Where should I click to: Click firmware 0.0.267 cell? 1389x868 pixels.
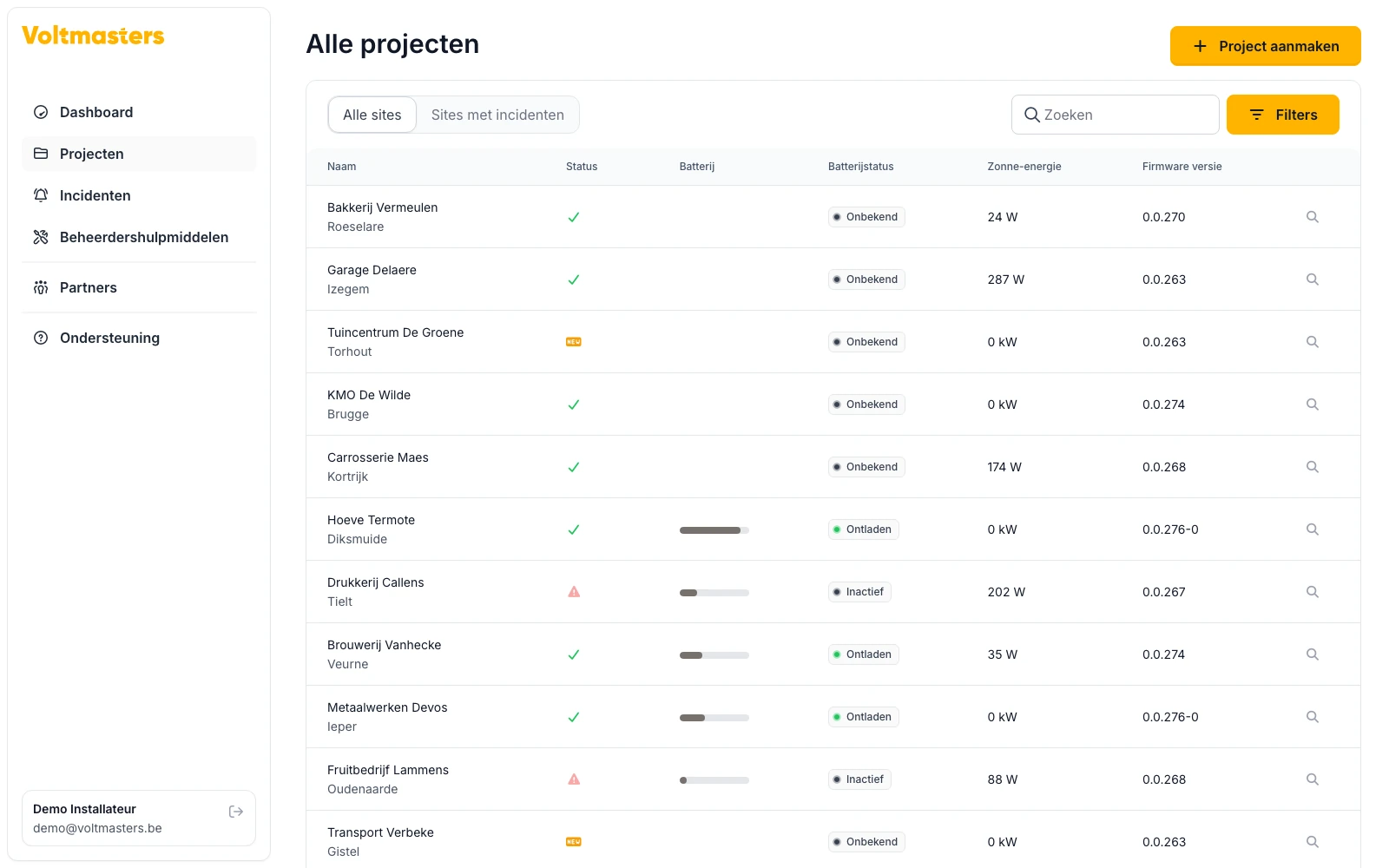(1163, 592)
